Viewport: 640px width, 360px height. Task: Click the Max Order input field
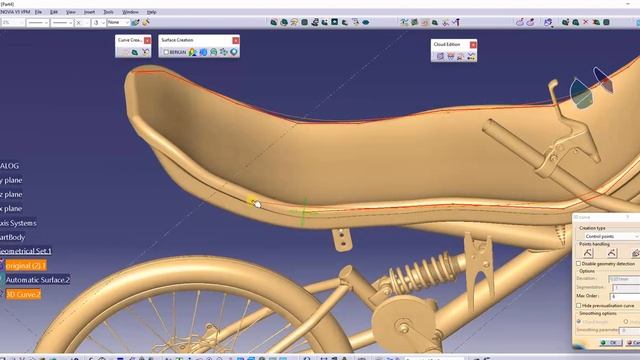tap(624, 296)
